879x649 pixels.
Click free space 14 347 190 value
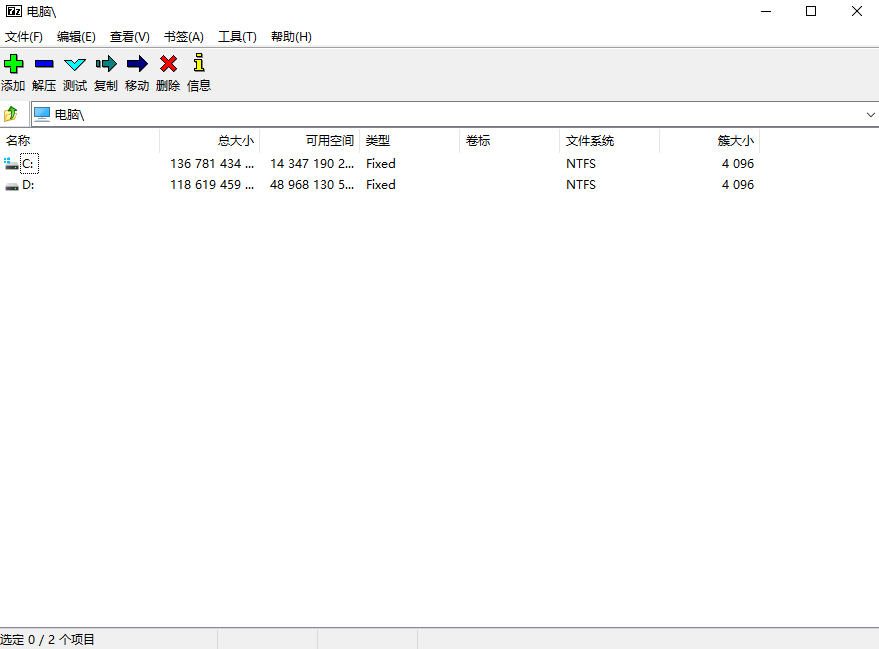point(312,164)
